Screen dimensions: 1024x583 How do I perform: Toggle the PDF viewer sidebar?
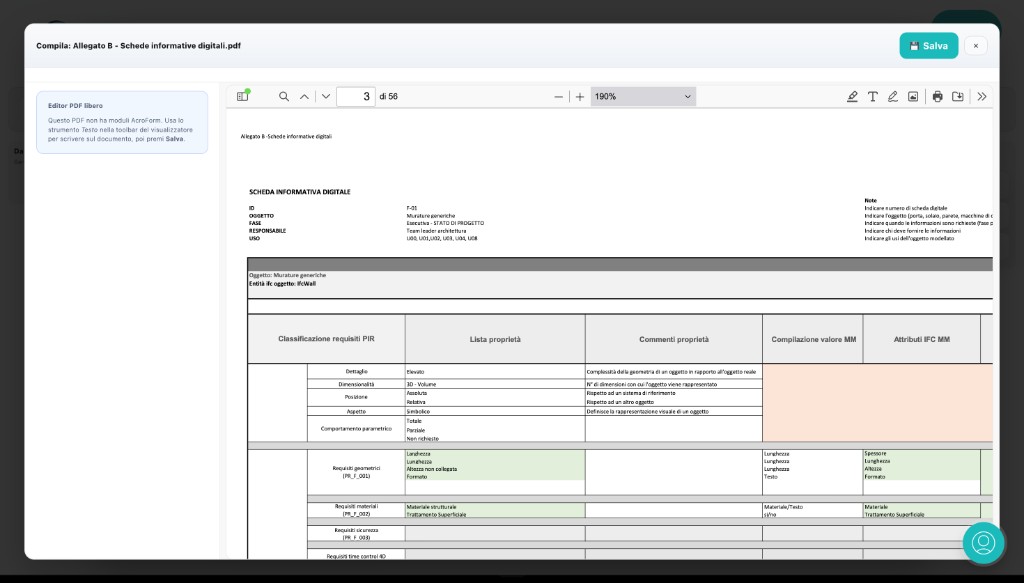tap(242, 96)
